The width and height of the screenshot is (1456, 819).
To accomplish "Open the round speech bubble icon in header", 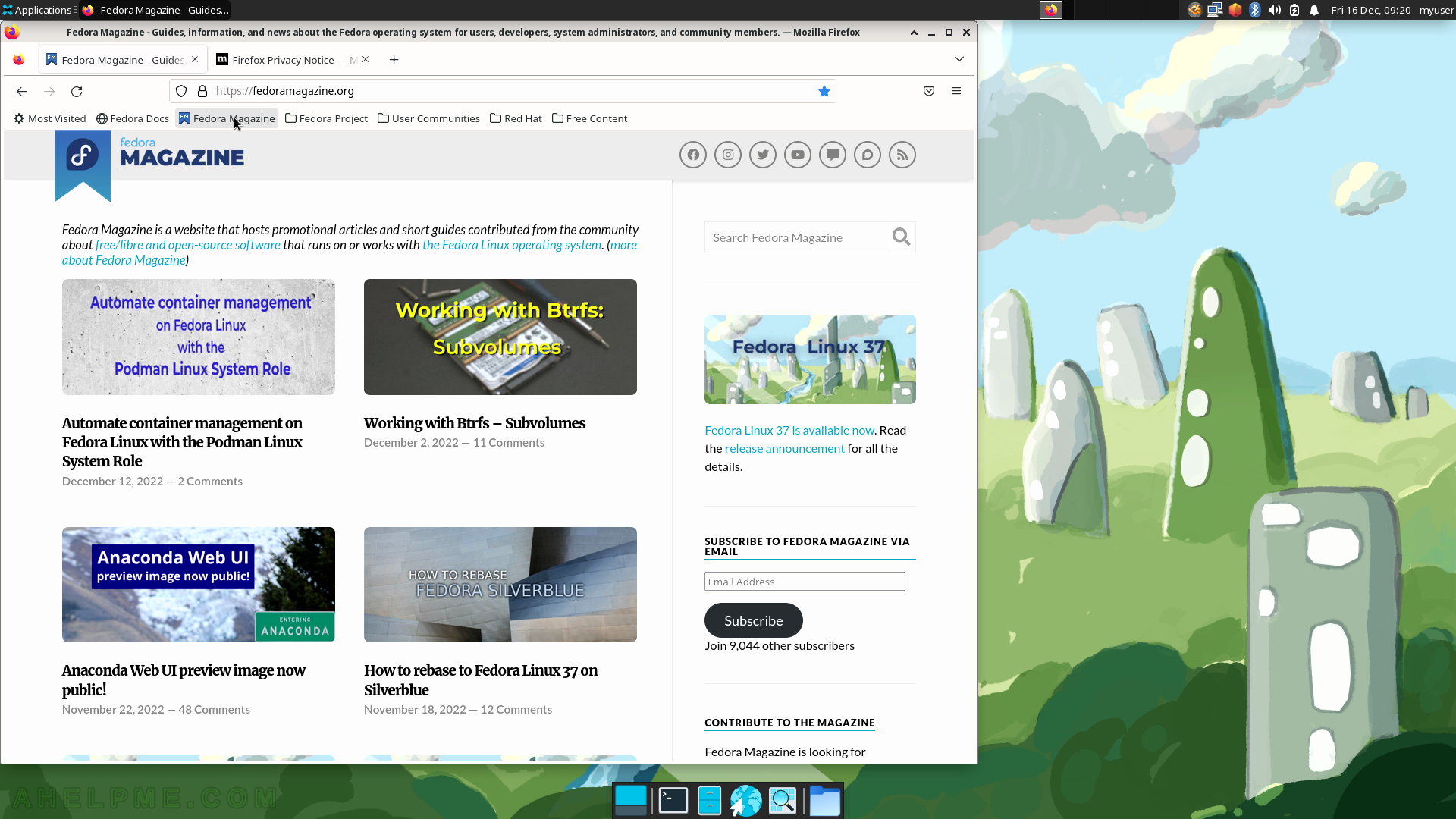I will click(868, 155).
